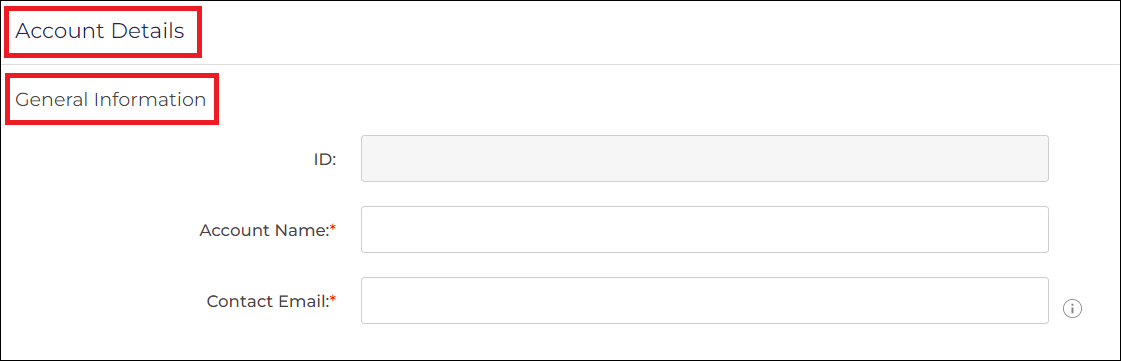Viewport: 1121px width, 361px height.
Task: Click the divider line below Account Details
Action: click(560, 64)
